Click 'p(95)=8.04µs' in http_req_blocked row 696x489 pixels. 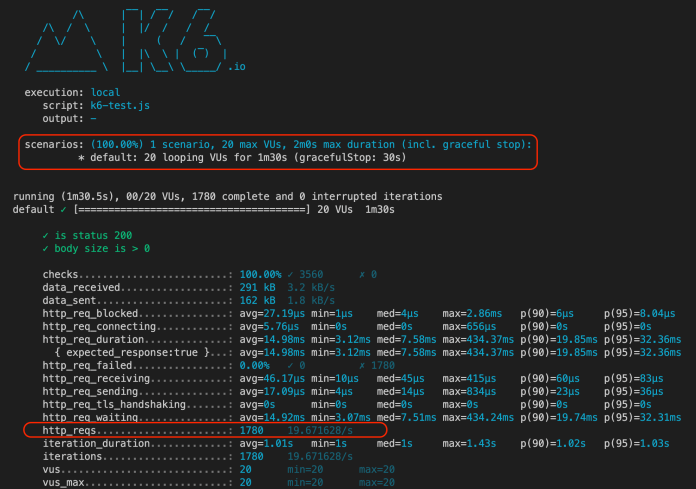[x=639, y=314]
